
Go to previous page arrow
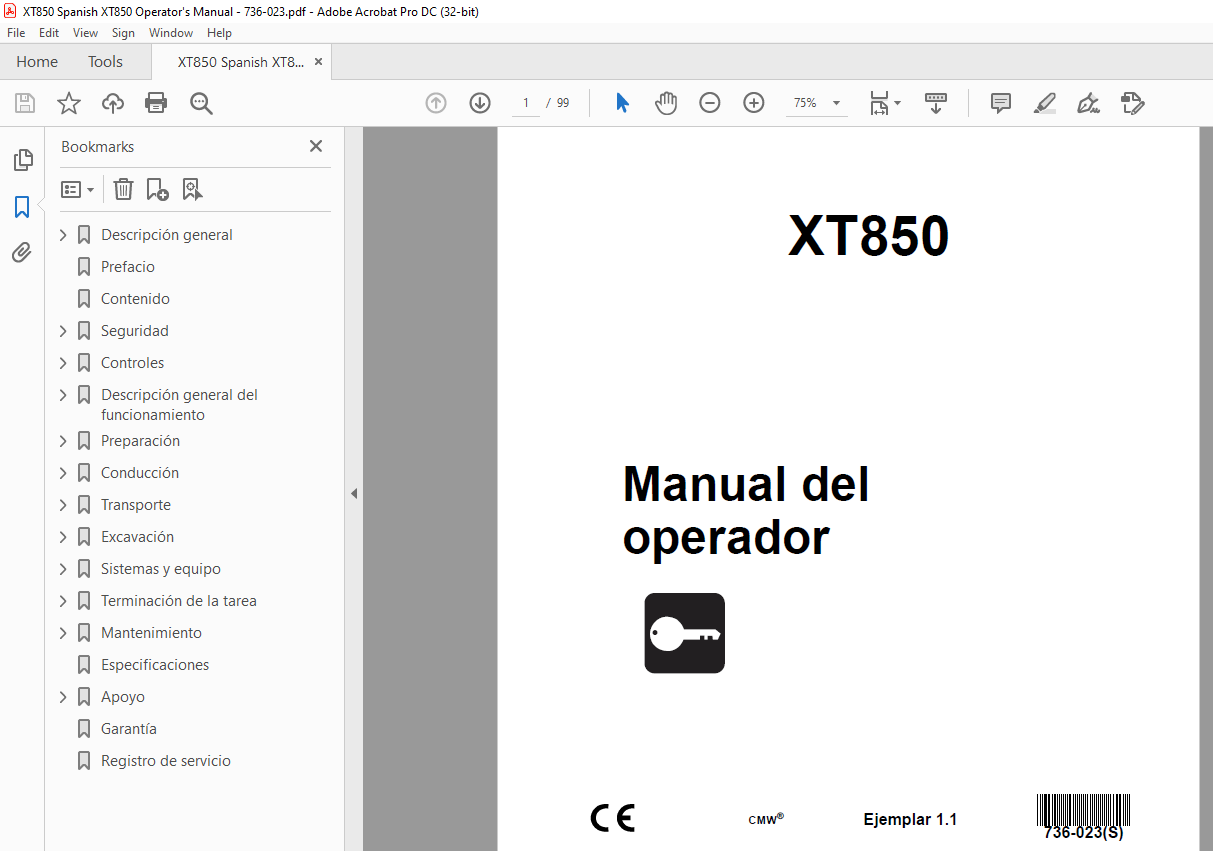point(436,103)
